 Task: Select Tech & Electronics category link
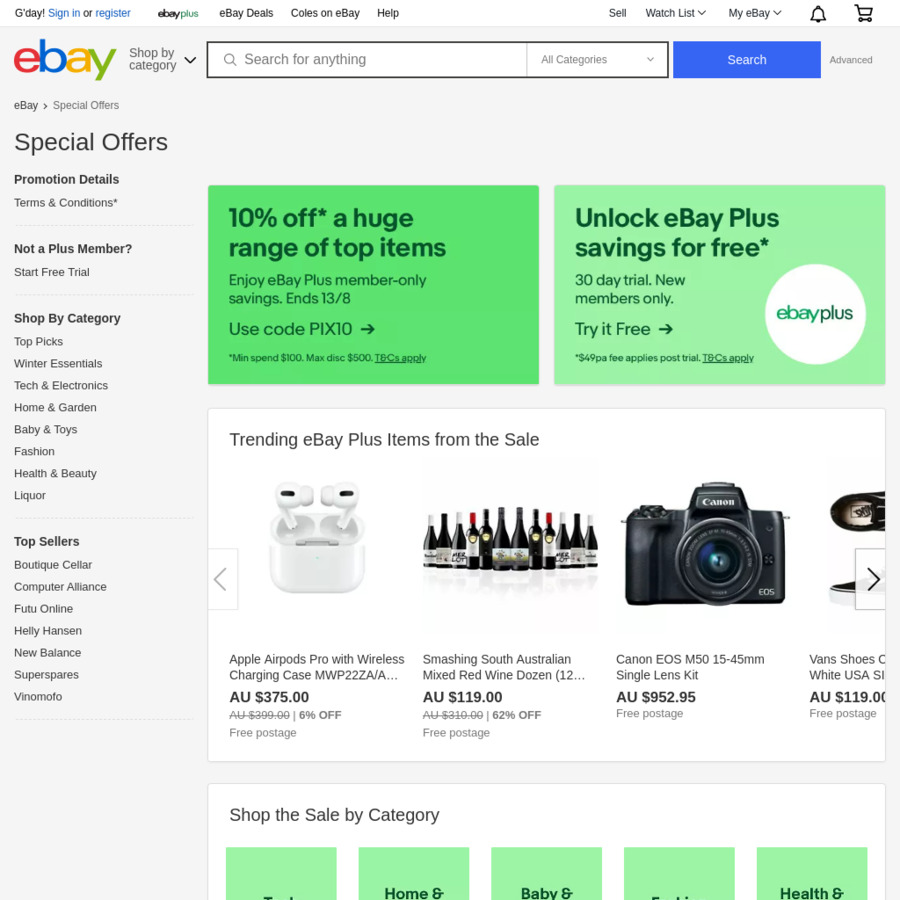pos(61,385)
